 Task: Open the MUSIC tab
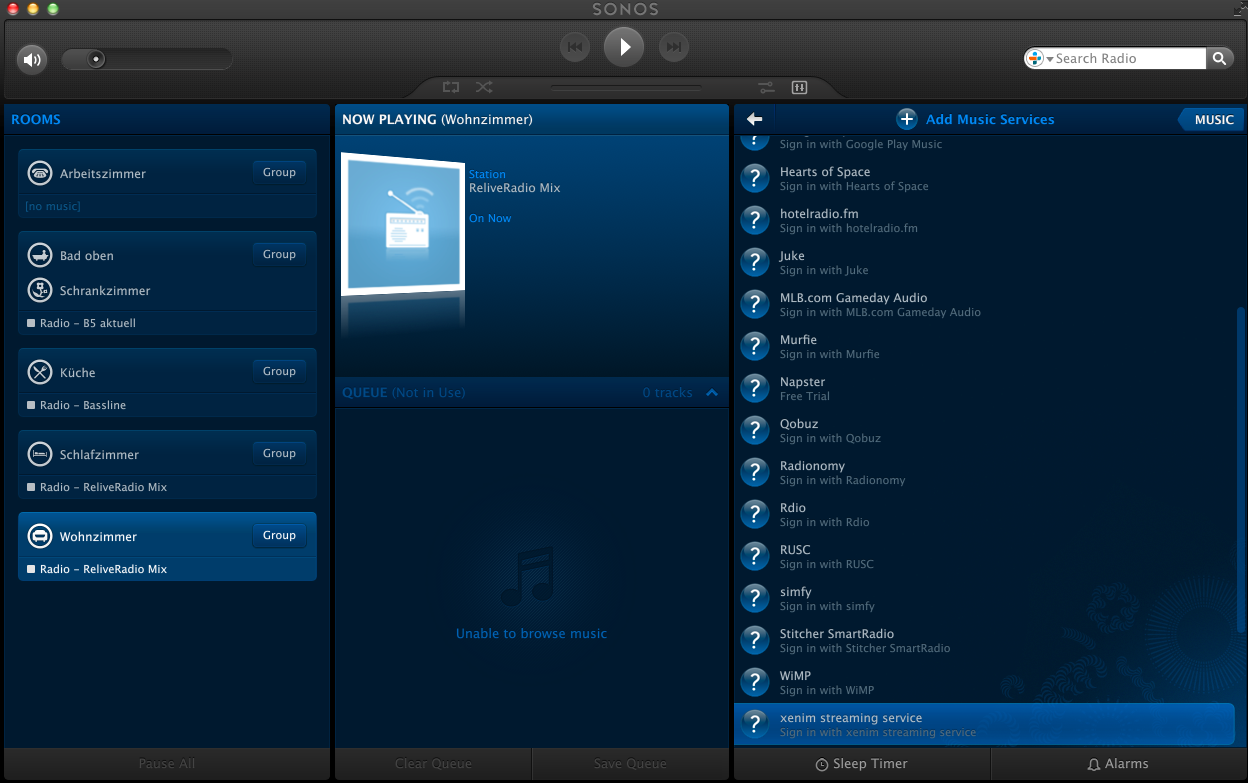click(1212, 119)
